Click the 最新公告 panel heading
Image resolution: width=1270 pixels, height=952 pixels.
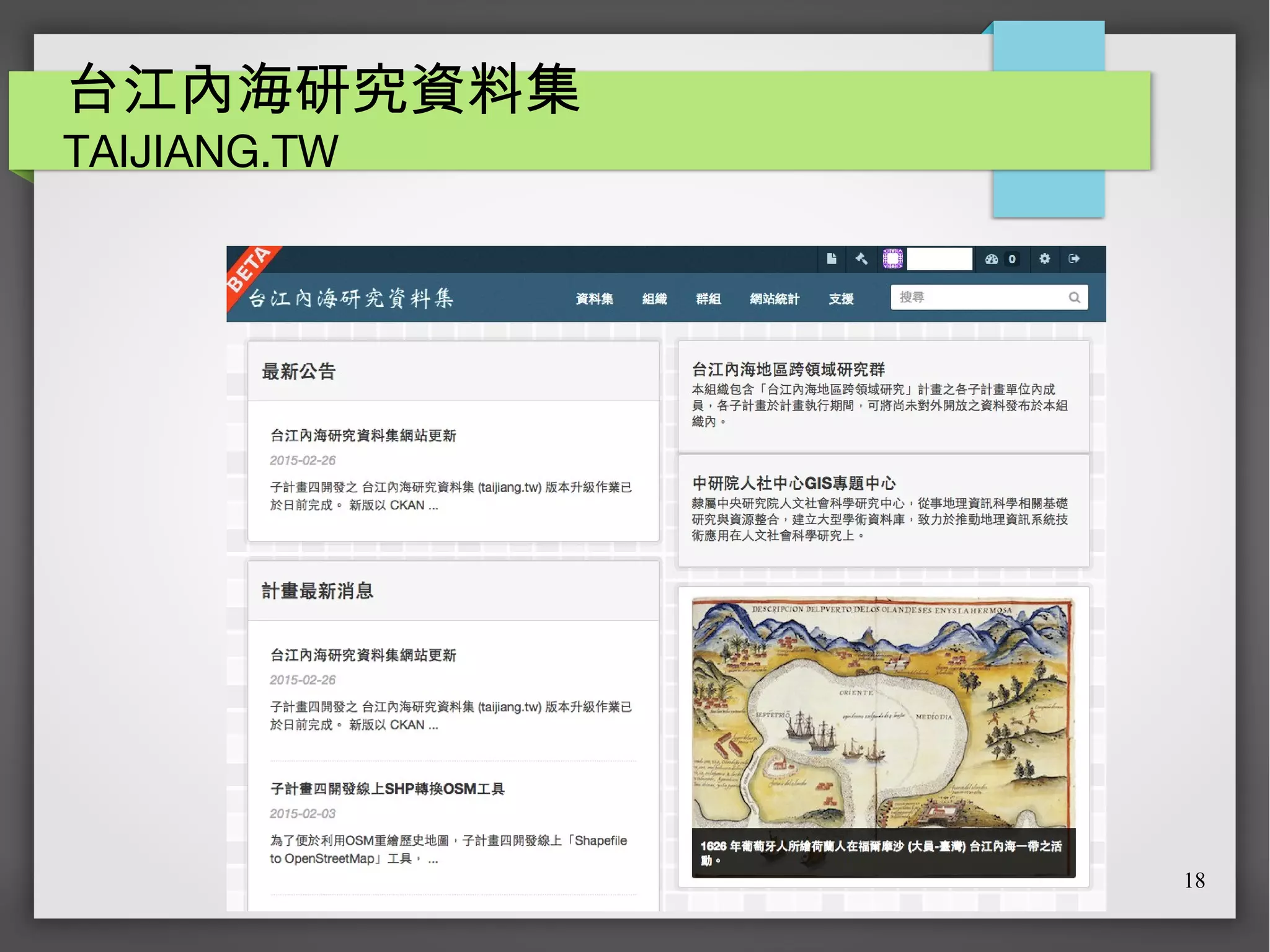tap(299, 371)
